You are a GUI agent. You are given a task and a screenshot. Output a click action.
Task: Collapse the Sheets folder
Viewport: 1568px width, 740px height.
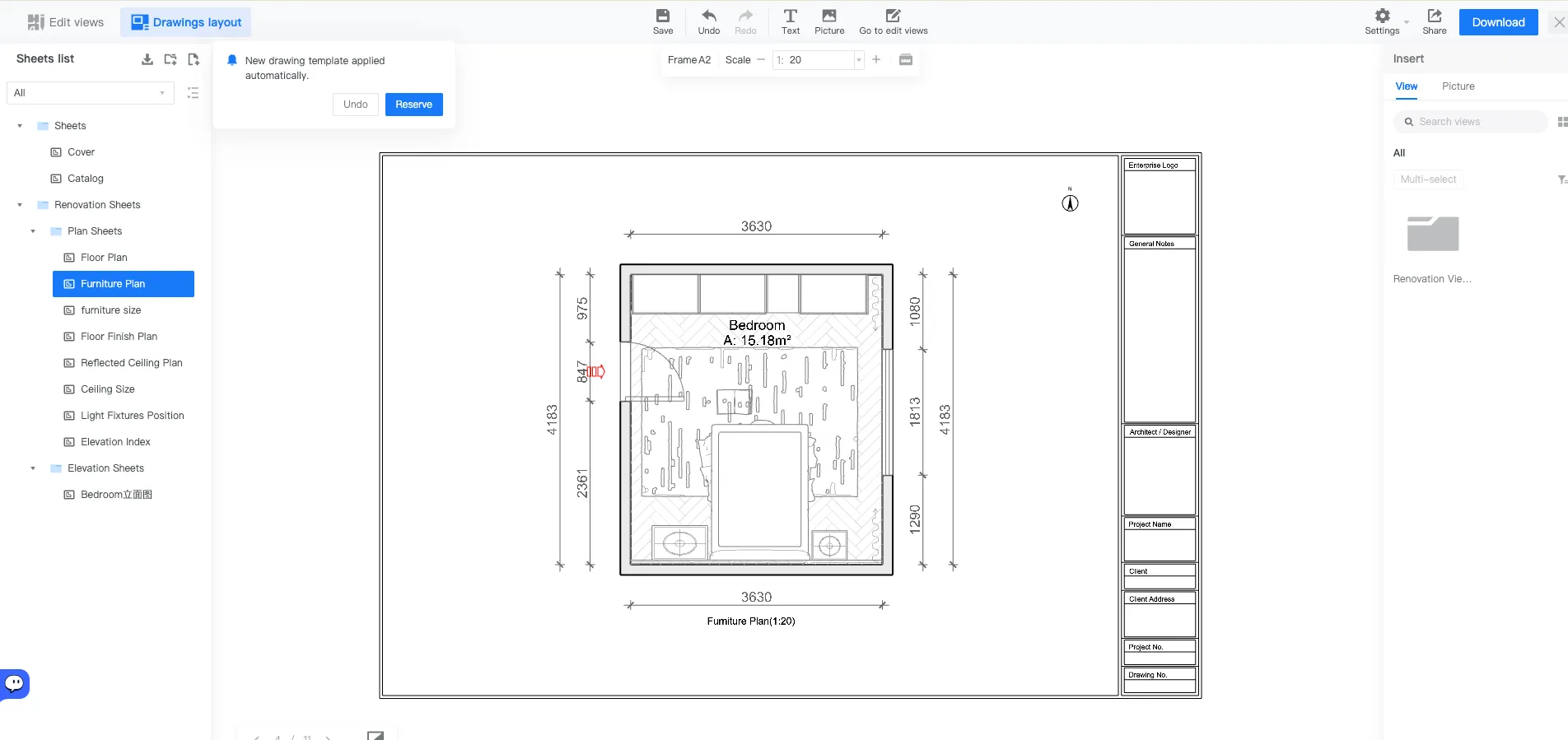tap(20, 126)
